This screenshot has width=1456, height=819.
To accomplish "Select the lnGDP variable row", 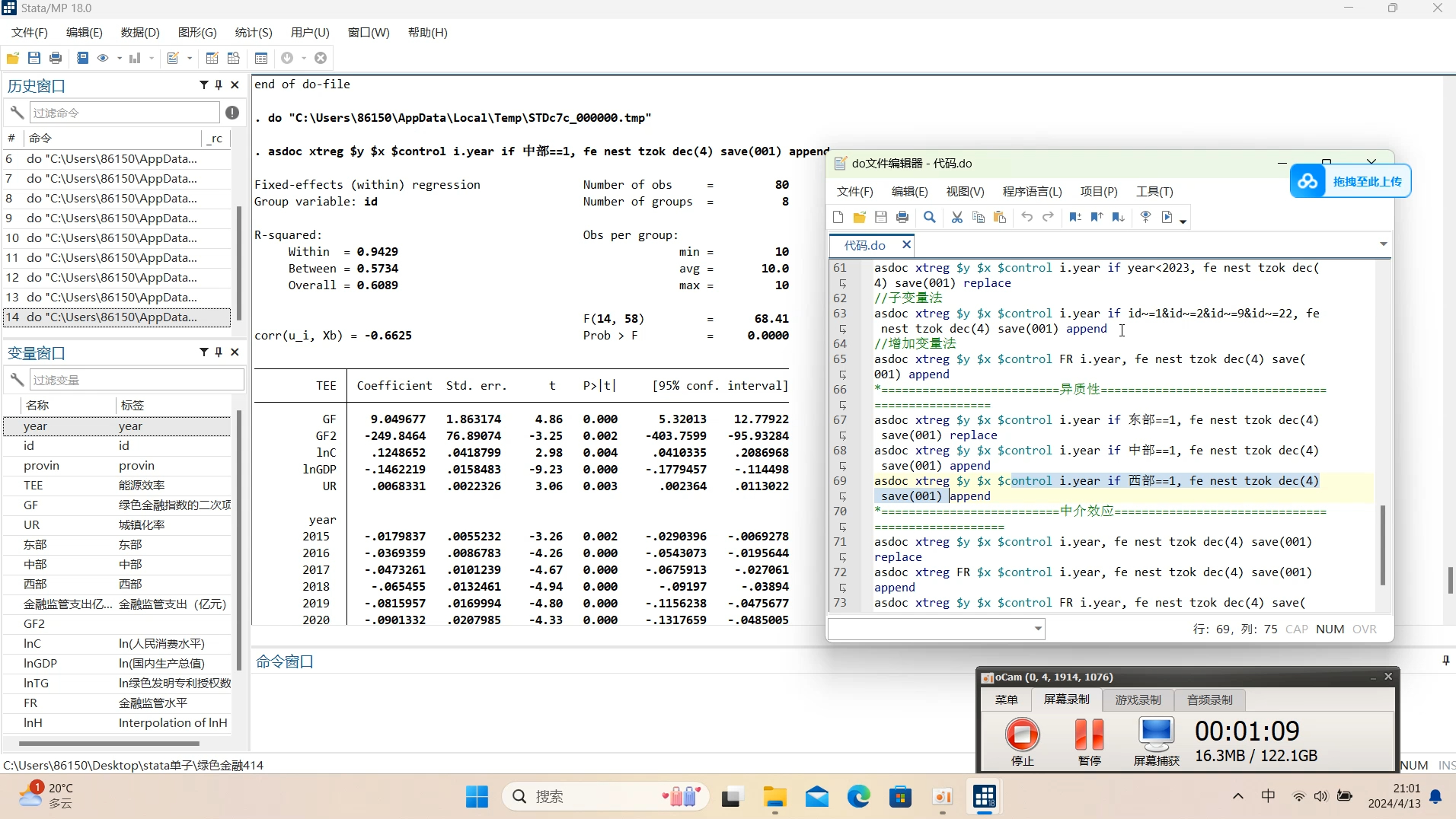I will coord(117,663).
